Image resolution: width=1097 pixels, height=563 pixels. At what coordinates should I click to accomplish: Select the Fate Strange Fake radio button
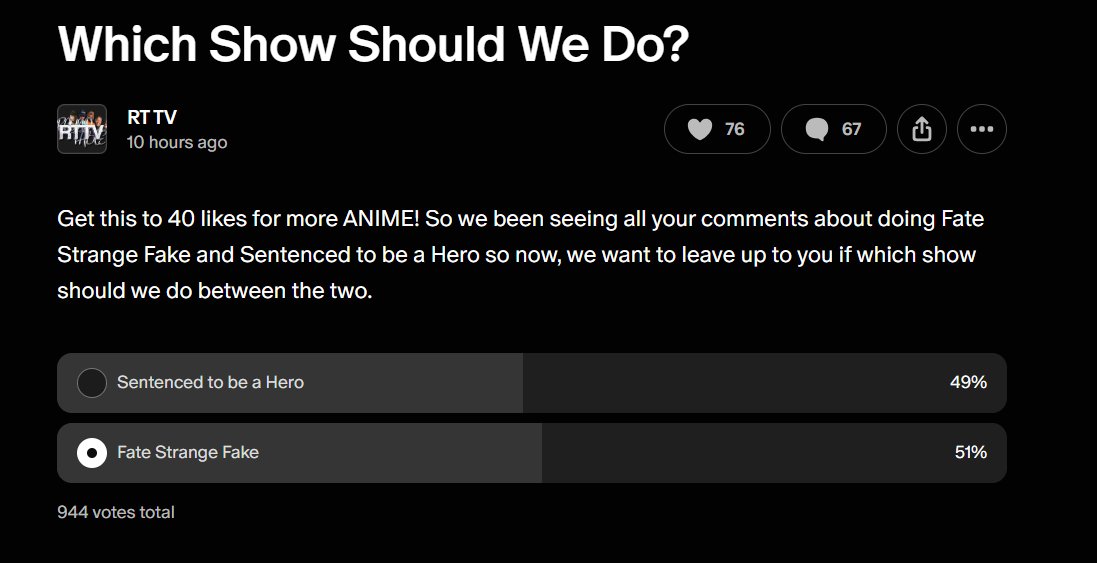pos(92,453)
